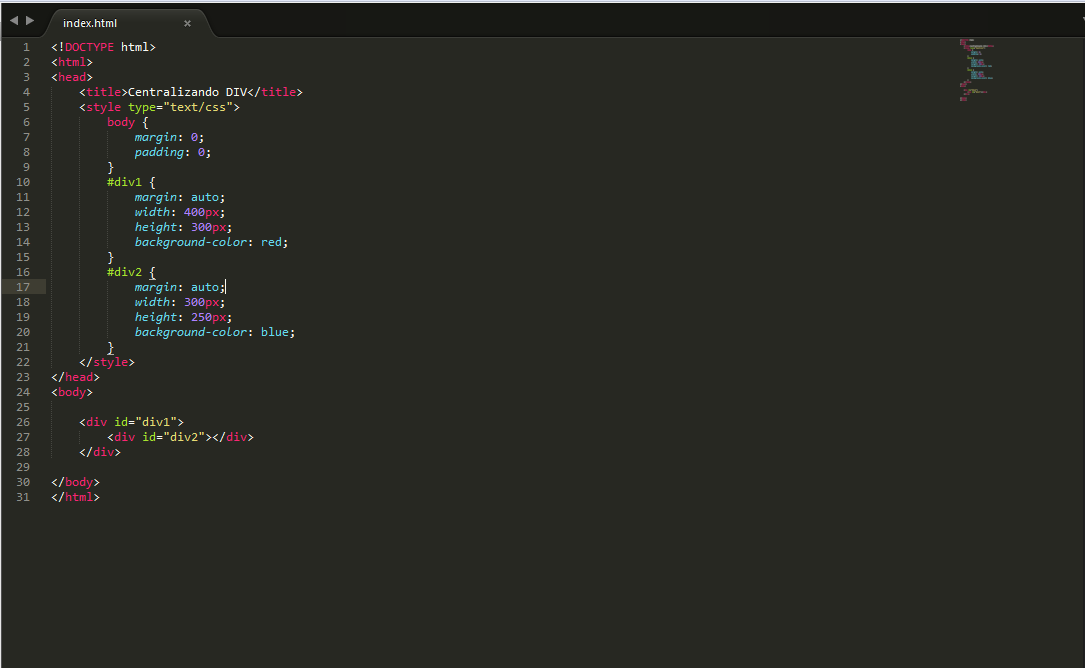Screen dimensions: 1085x668
Task: Click the next tab right arrow
Action: click(30, 21)
